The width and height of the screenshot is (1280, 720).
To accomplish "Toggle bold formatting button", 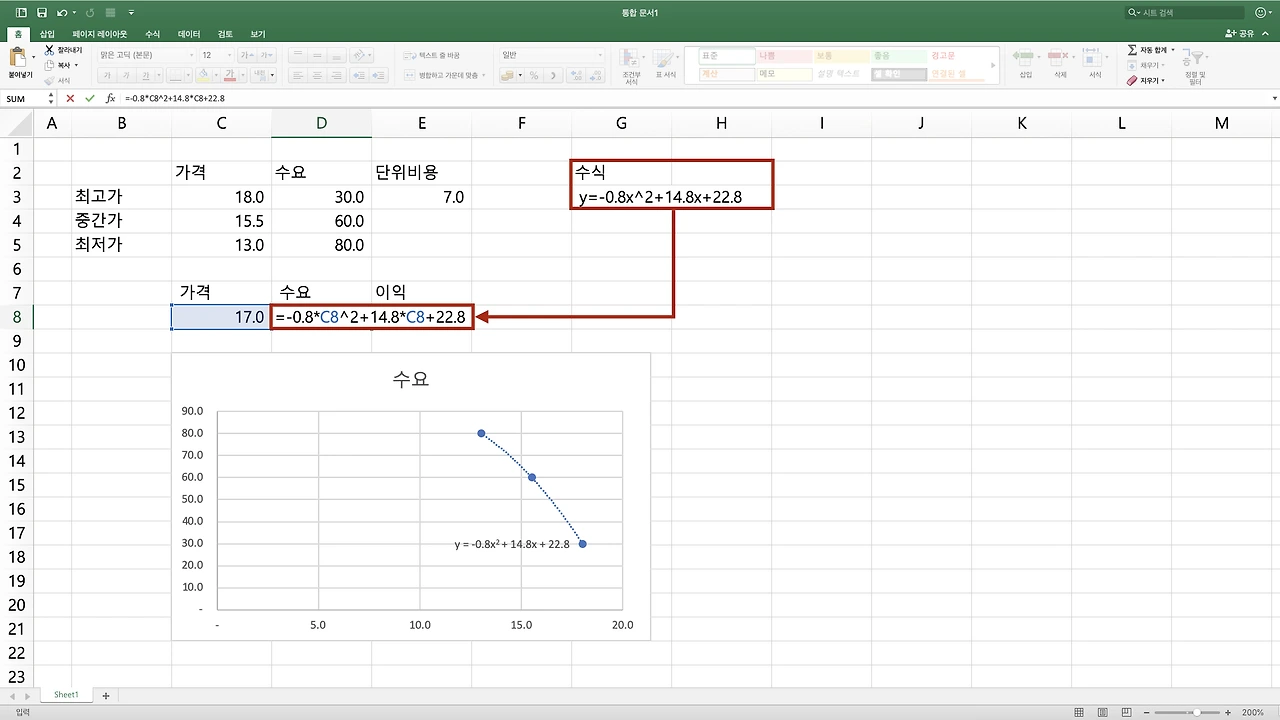I will tap(109, 75).
